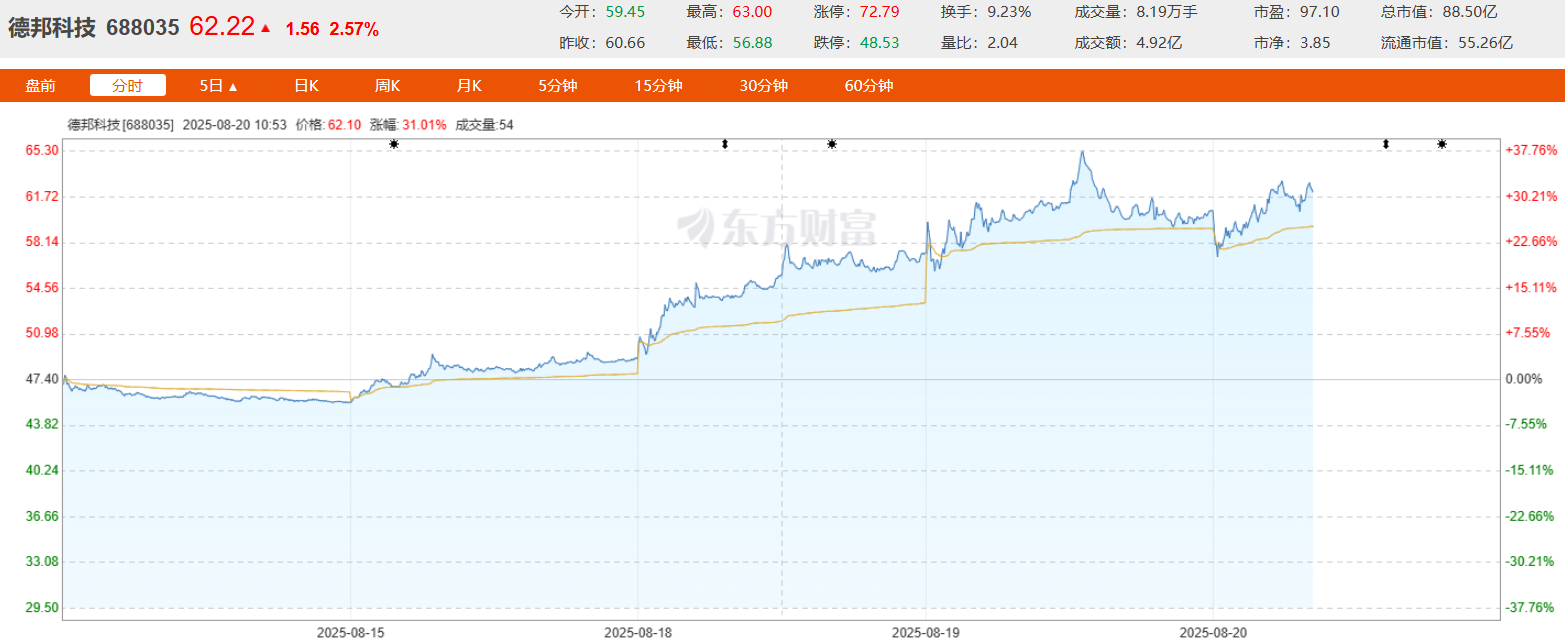Screen dimensions: 1565x640
Task: Click the 成交量 value 8.19万手
Action: pos(1167,12)
